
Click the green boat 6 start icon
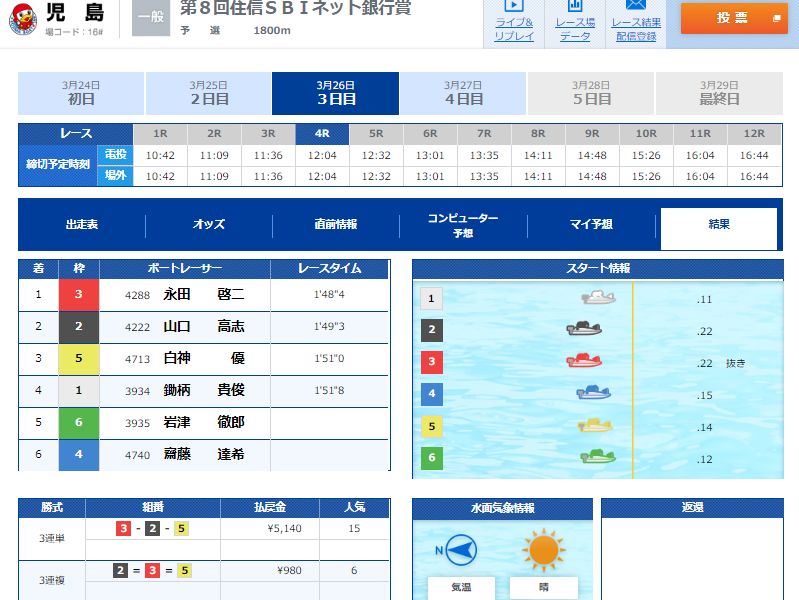[598, 457]
